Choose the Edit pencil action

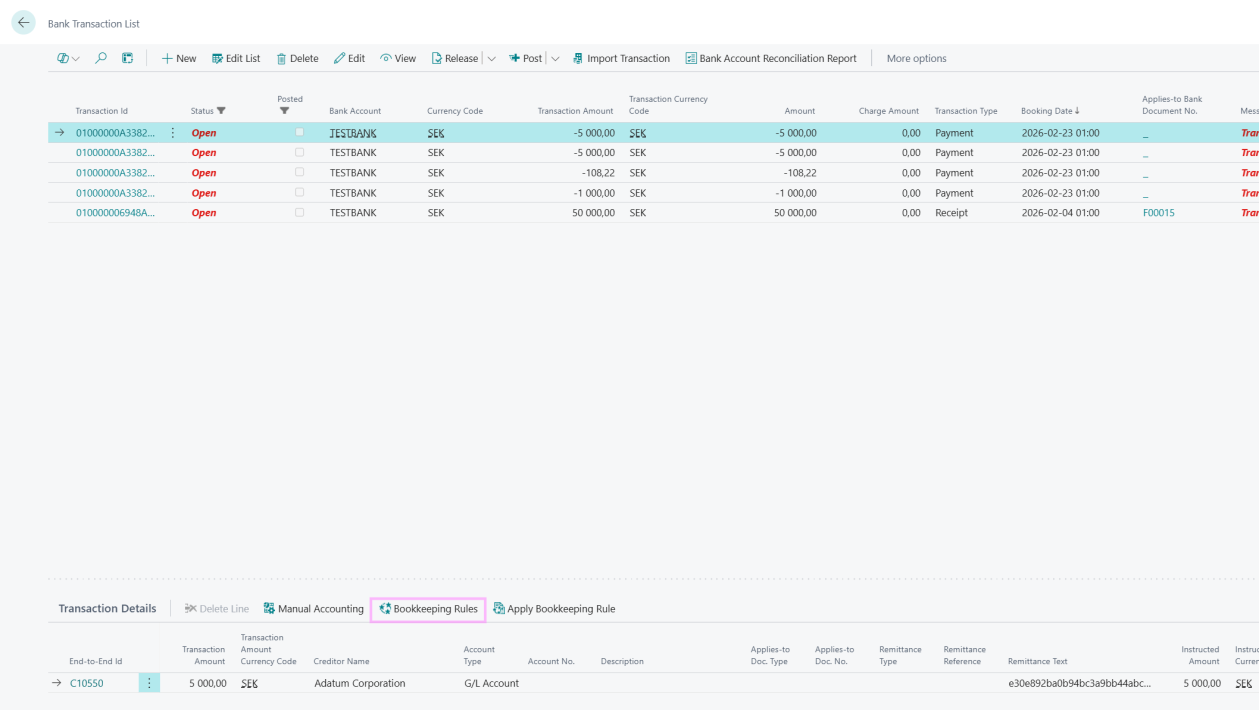pos(350,58)
